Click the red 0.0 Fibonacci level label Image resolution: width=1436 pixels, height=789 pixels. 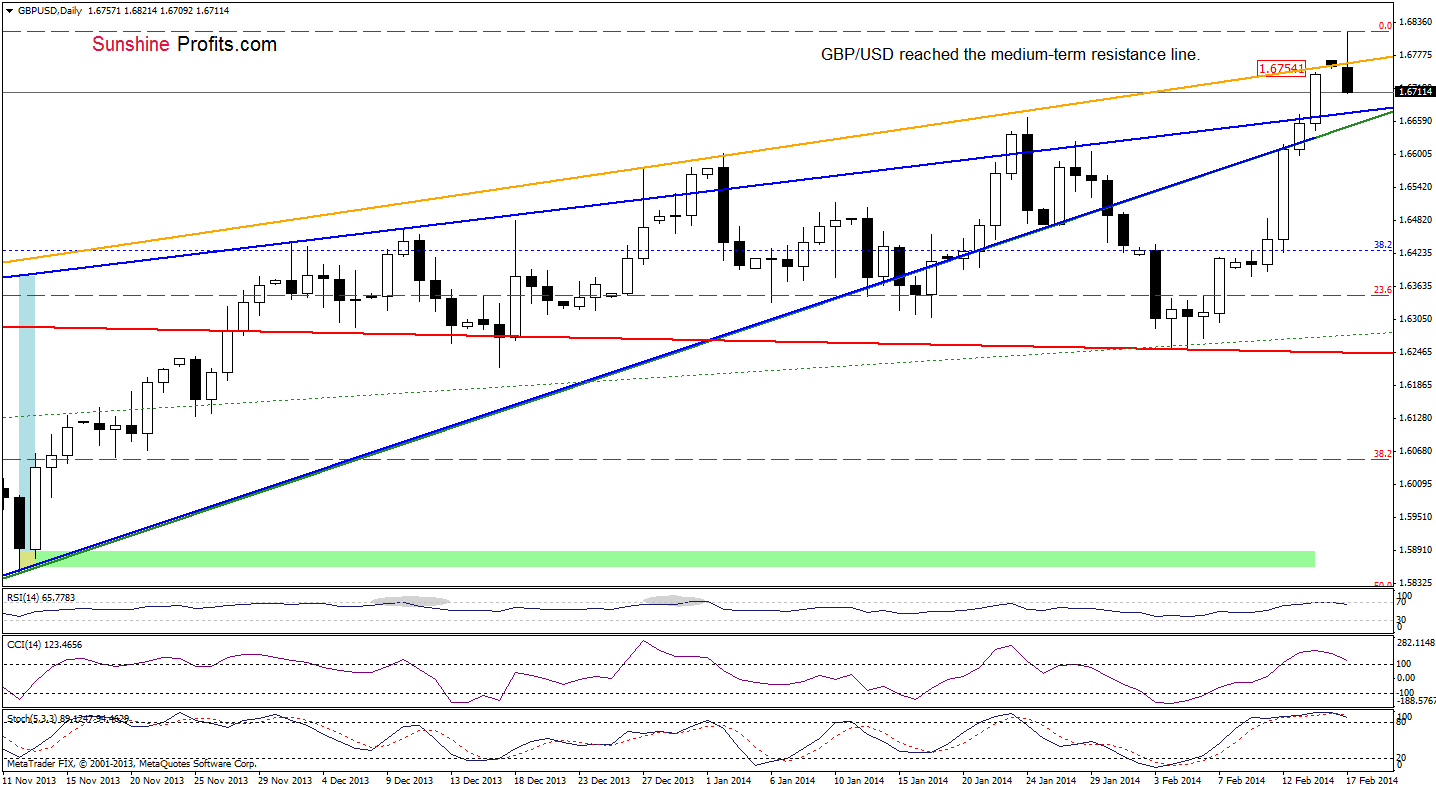click(1385, 25)
